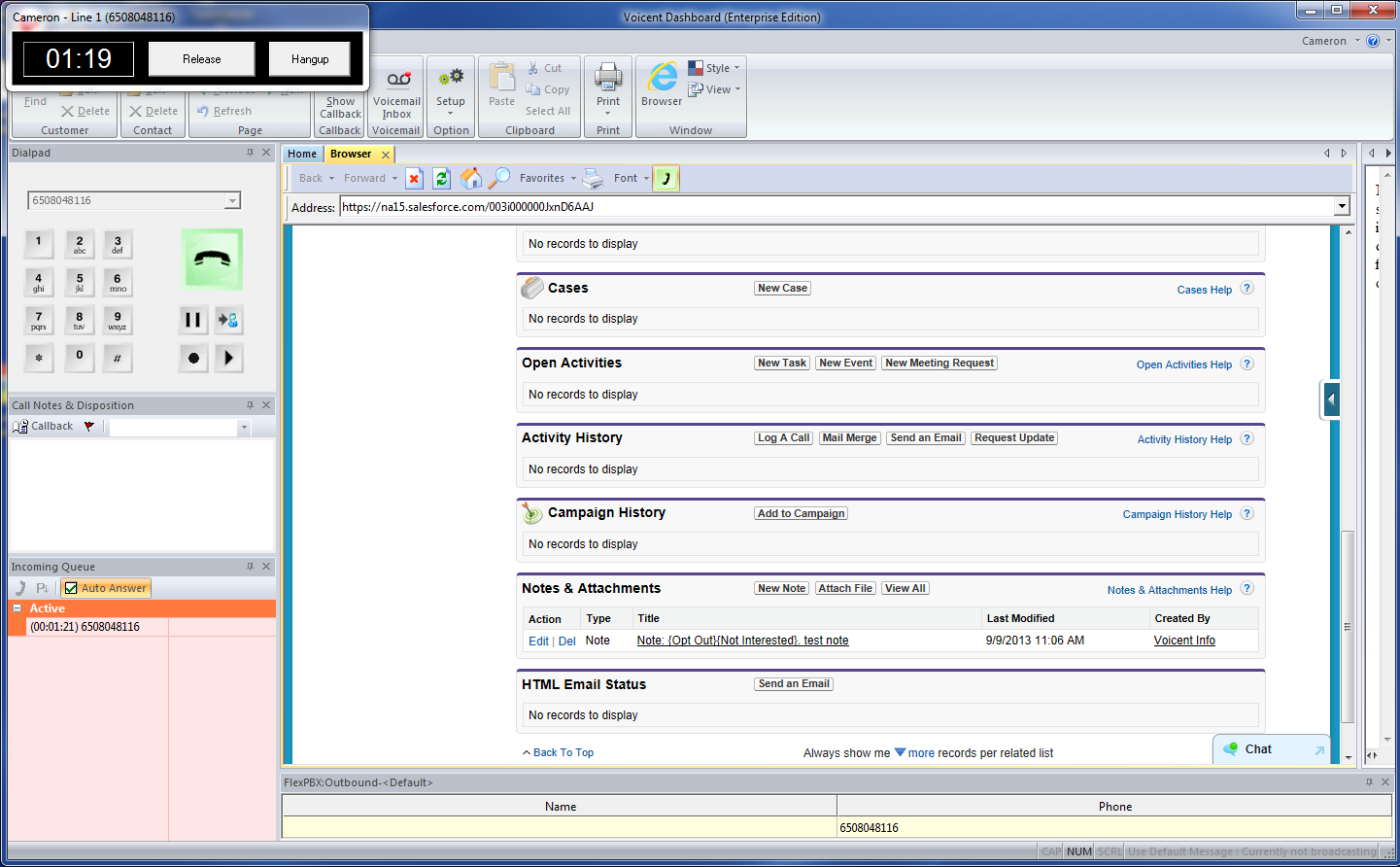
Task: Click the dialpad # key
Action: pos(118,358)
